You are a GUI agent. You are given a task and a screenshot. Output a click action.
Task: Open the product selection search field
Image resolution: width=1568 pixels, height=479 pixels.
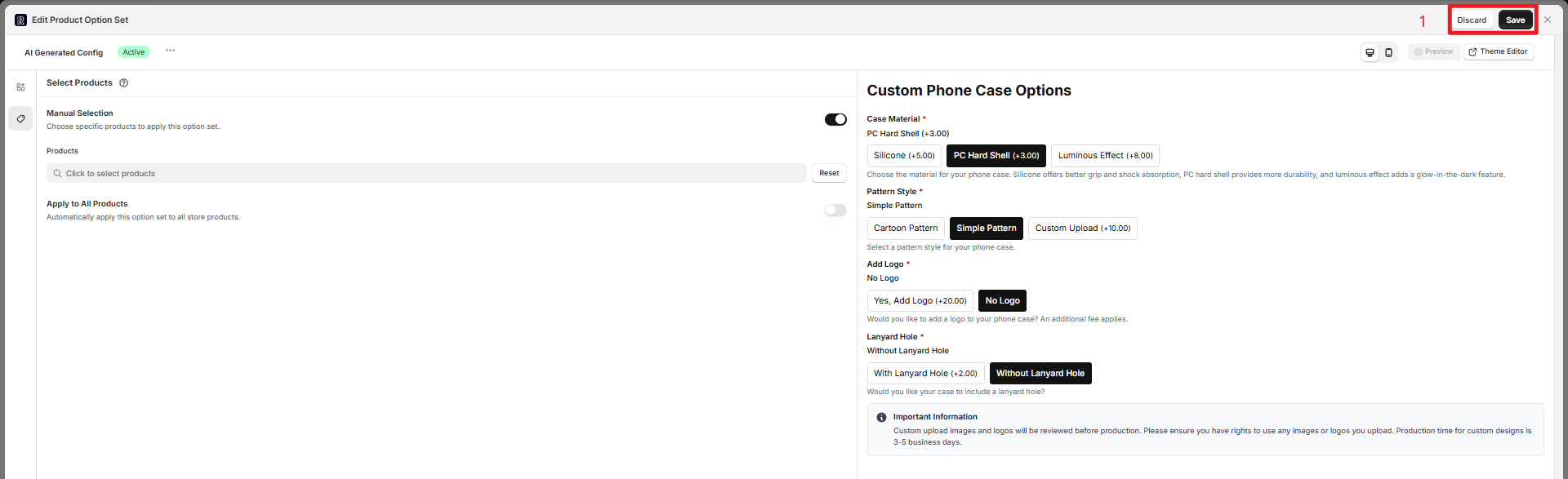(426, 173)
